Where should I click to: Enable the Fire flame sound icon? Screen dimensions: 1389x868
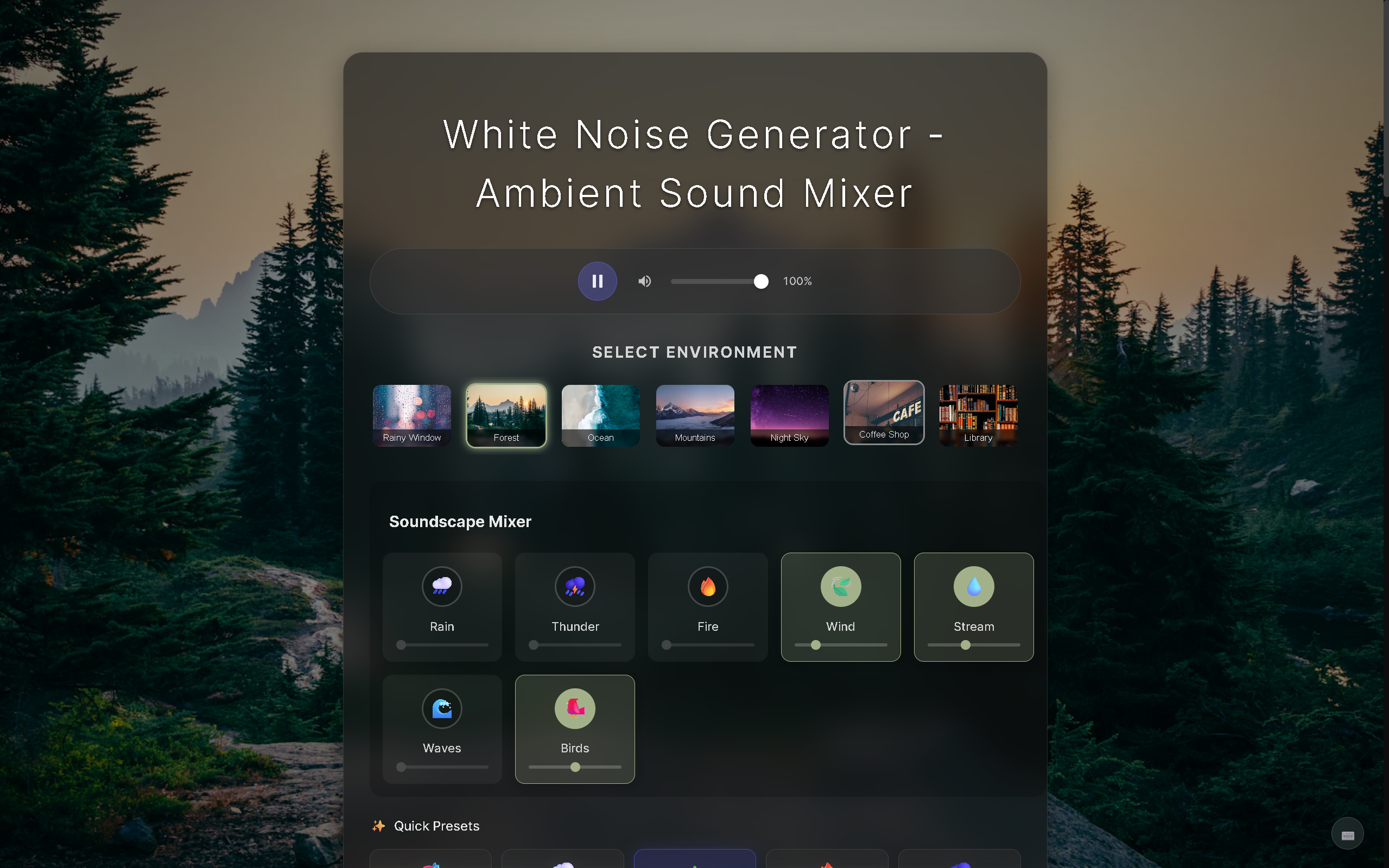tap(708, 586)
